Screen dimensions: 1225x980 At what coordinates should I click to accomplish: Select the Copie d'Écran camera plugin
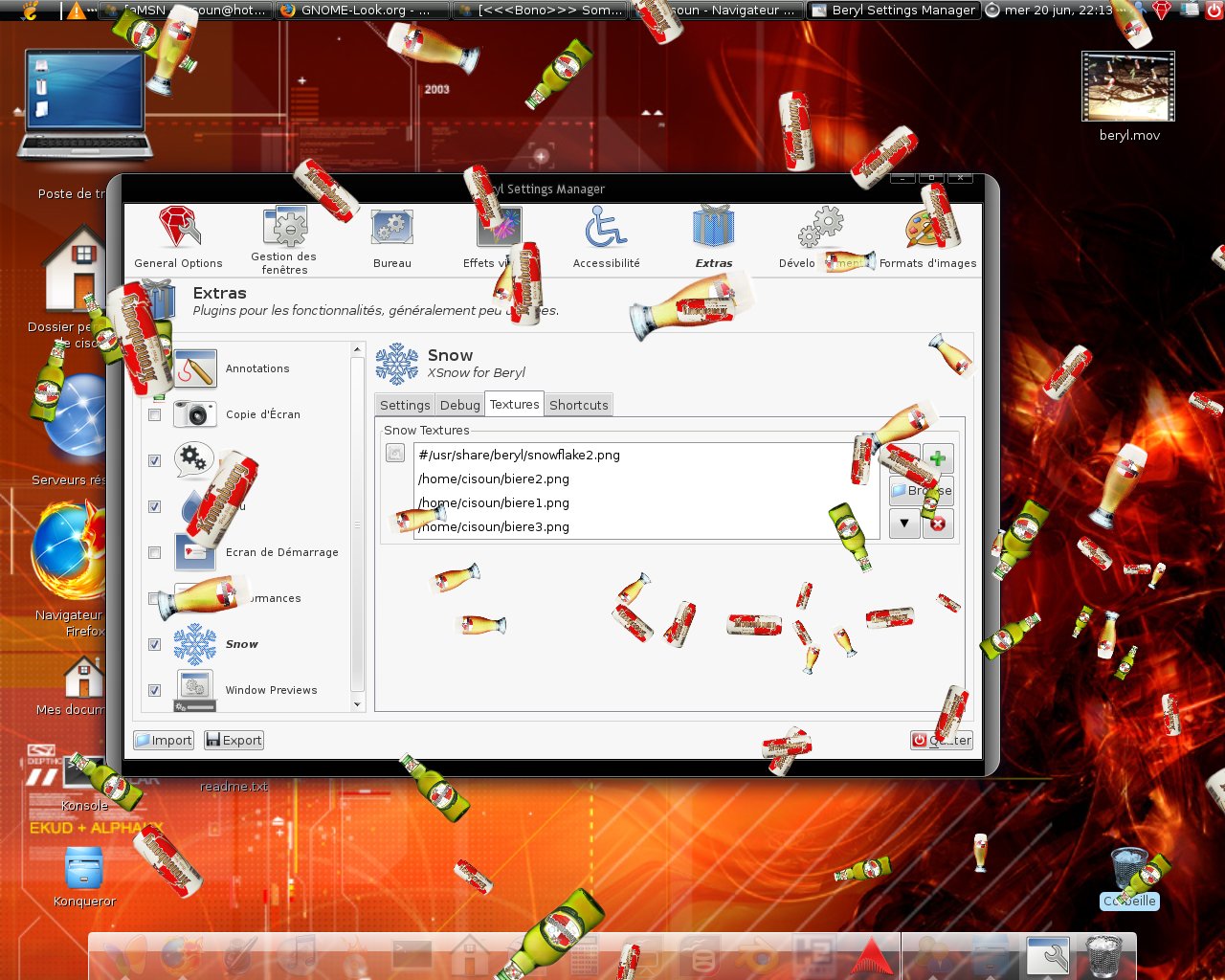click(x=237, y=414)
